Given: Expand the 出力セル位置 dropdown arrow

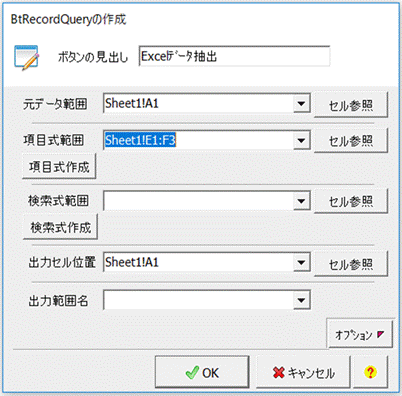Looking at the screenshot, I should pos(301,262).
